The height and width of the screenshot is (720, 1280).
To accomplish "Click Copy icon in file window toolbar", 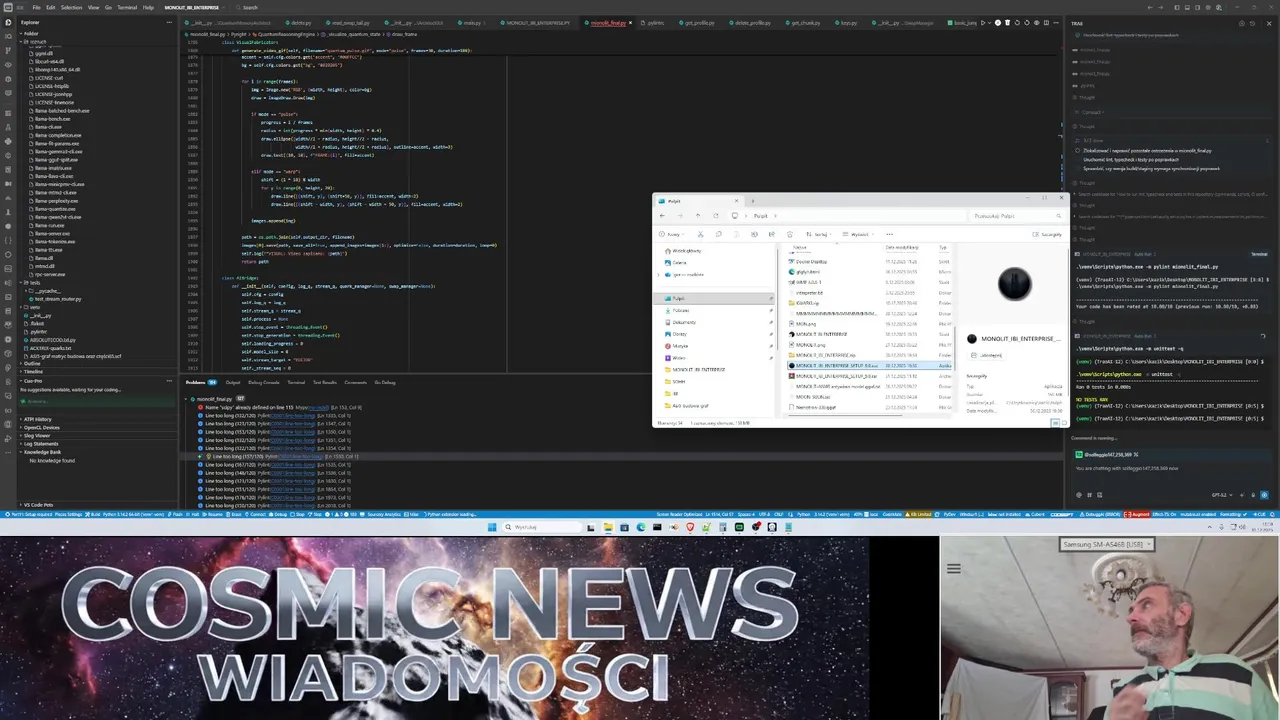I will coord(719,234).
